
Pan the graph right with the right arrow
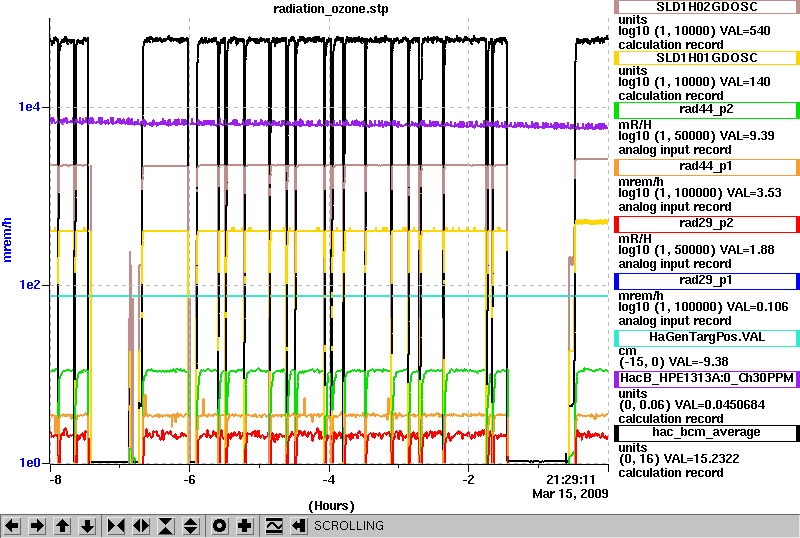click(x=37, y=526)
